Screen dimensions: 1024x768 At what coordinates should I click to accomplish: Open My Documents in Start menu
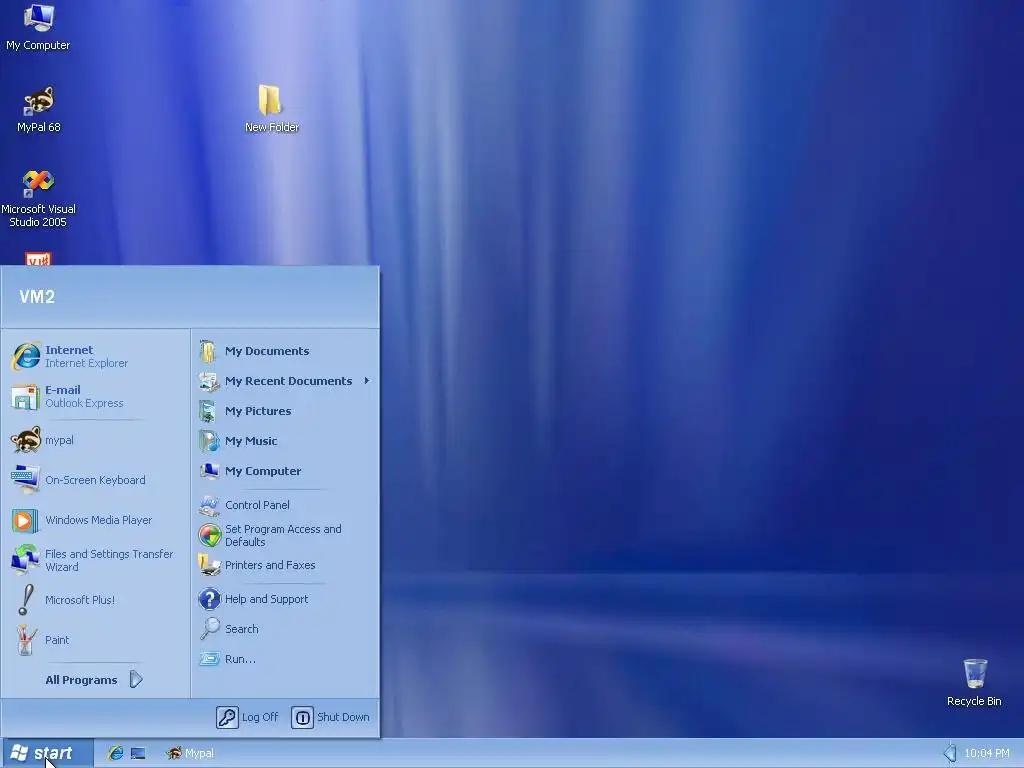point(285,351)
